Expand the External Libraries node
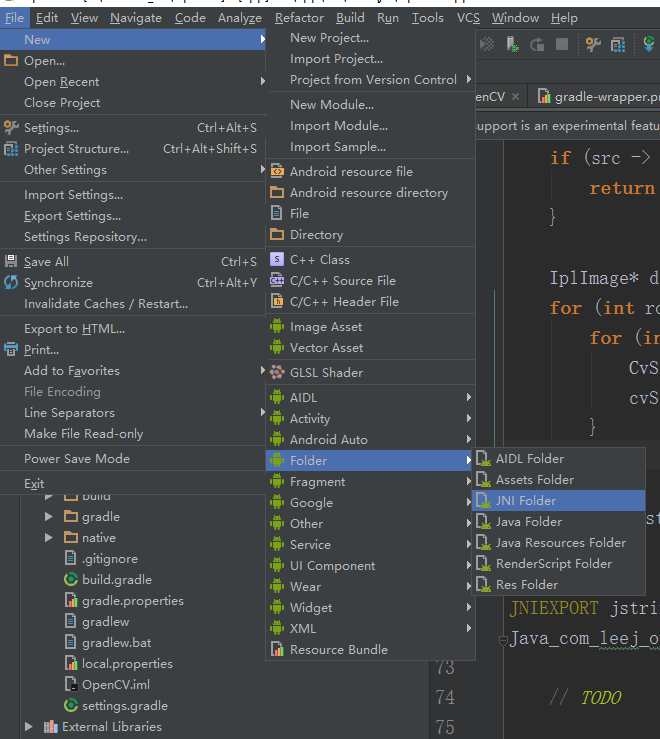Image resolution: width=660 pixels, height=739 pixels. (29, 727)
